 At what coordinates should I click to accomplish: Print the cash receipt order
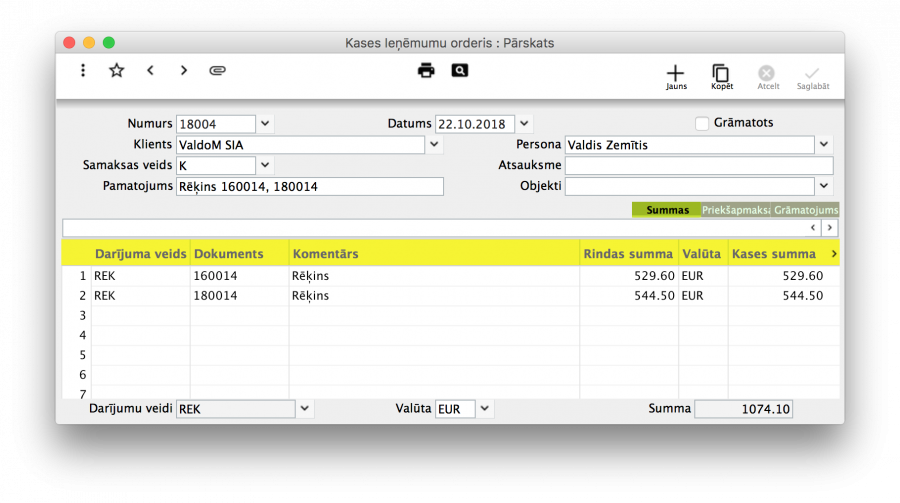click(x=427, y=70)
